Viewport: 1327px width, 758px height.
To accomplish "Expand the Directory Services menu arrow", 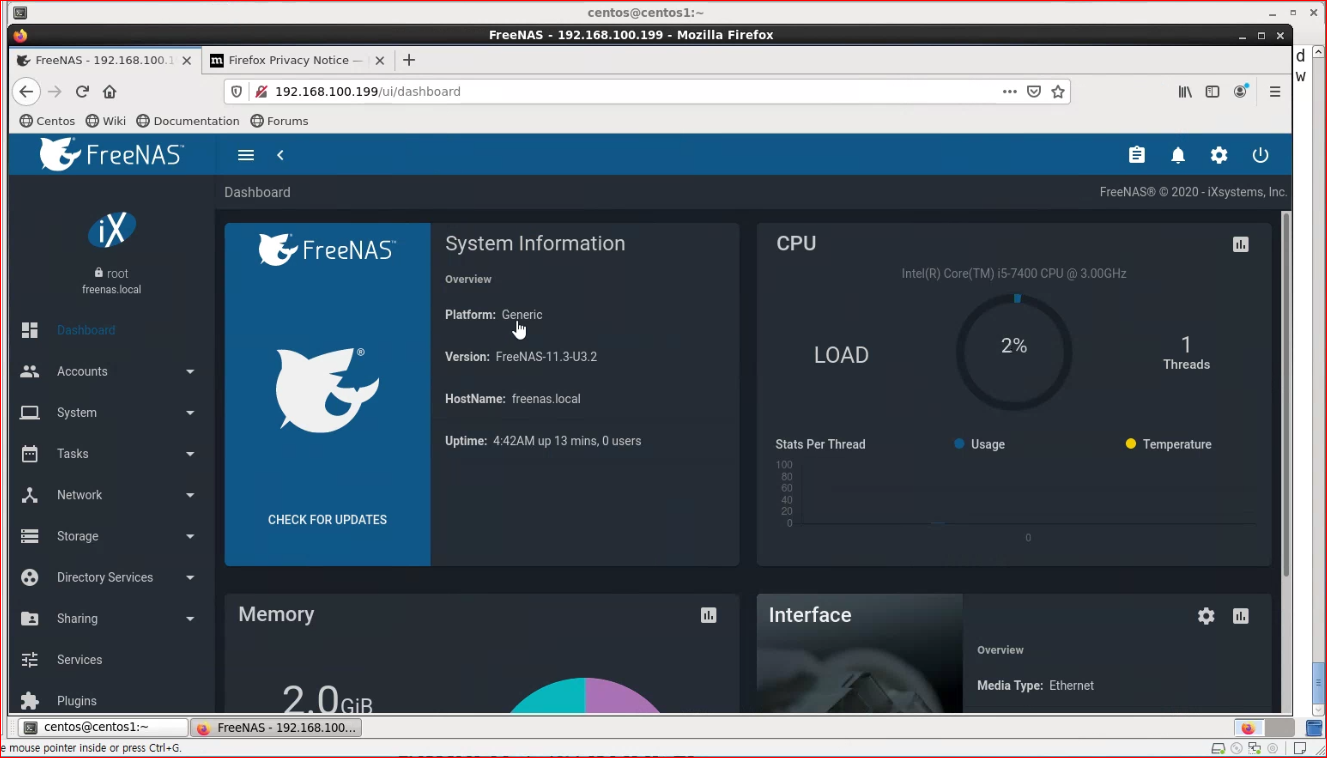I will coord(190,578).
